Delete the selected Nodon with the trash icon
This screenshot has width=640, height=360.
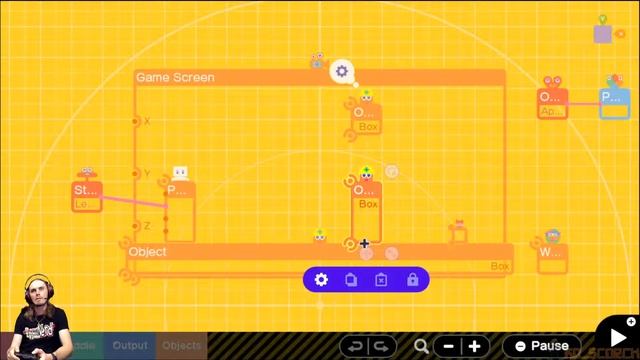[x=381, y=280]
